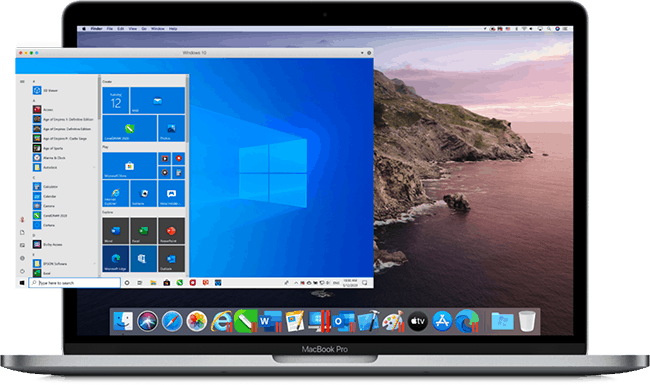Open Photos app in the dock
650x385 pixels.
pyautogui.click(x=196, y=321)
